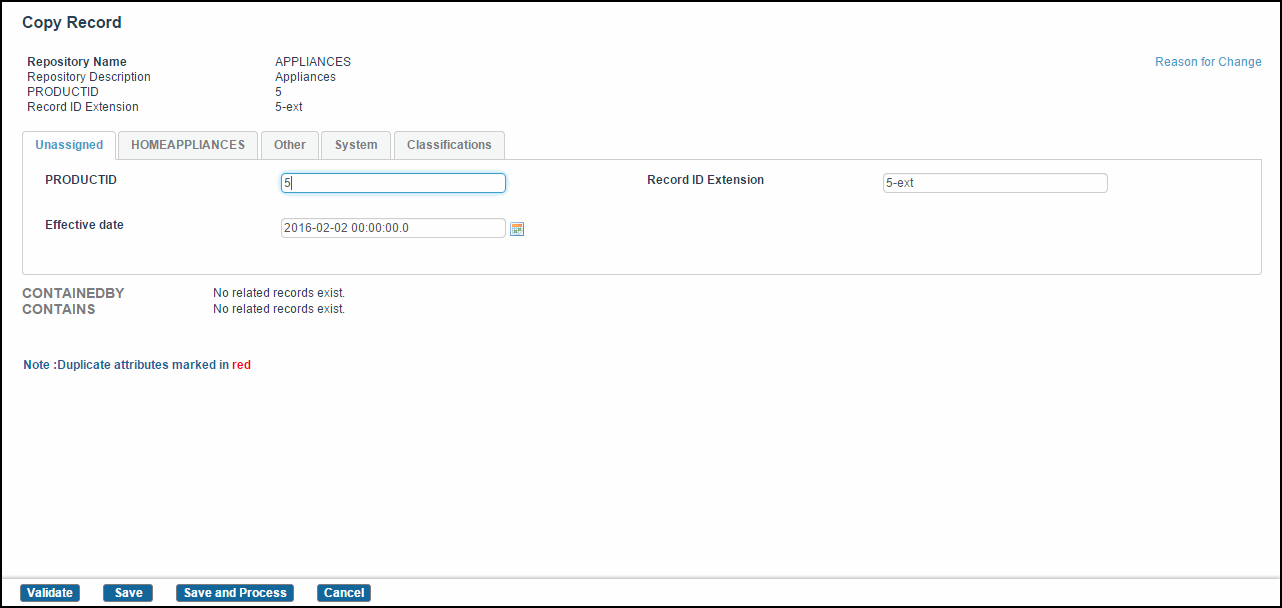
Task: Open the Effective date calendar picker
Action: (x=517, y=229)
